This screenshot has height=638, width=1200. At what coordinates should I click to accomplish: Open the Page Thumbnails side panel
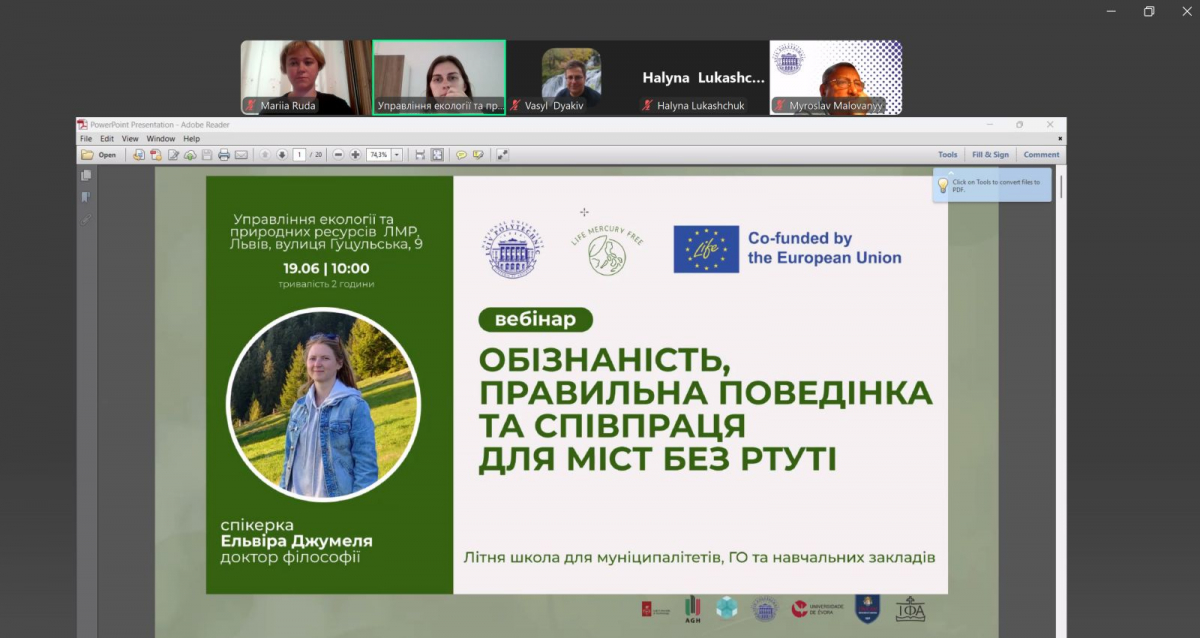[86, 176]
